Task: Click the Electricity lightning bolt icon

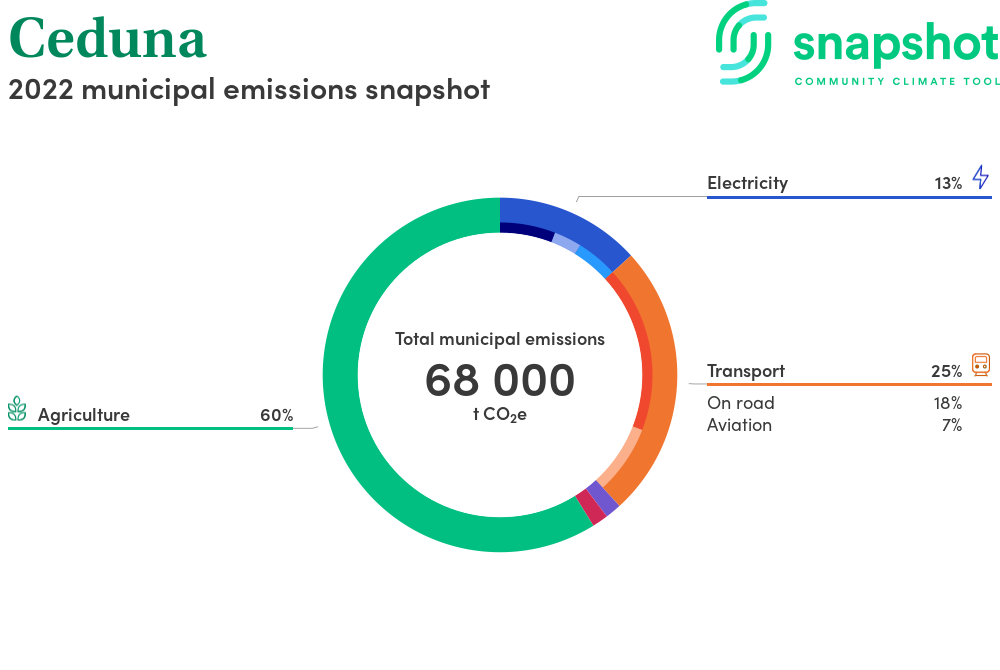Action: coord(980,178)
